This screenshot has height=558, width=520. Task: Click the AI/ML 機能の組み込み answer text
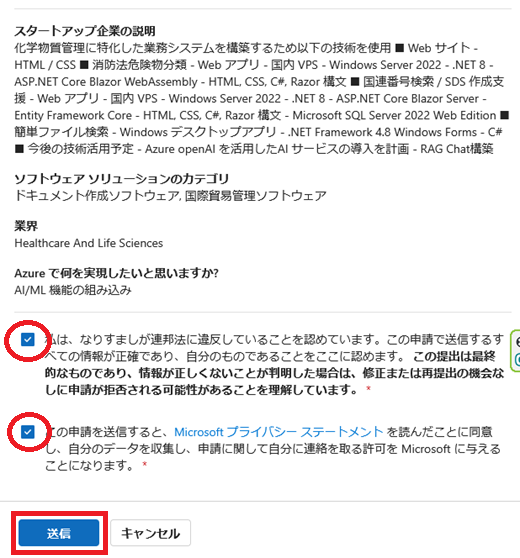point(73,290)
